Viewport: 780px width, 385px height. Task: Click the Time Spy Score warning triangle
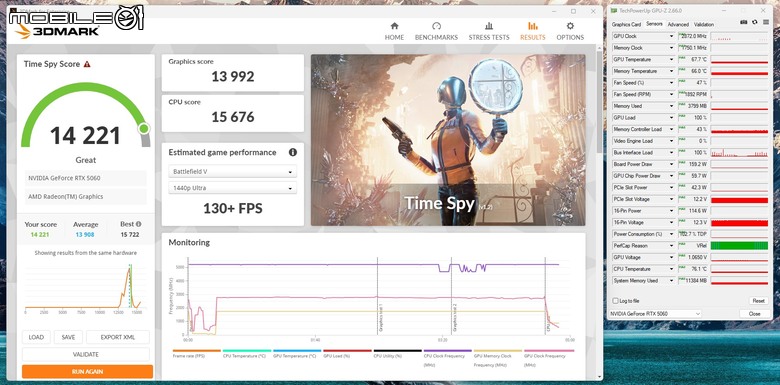[87, 64]
